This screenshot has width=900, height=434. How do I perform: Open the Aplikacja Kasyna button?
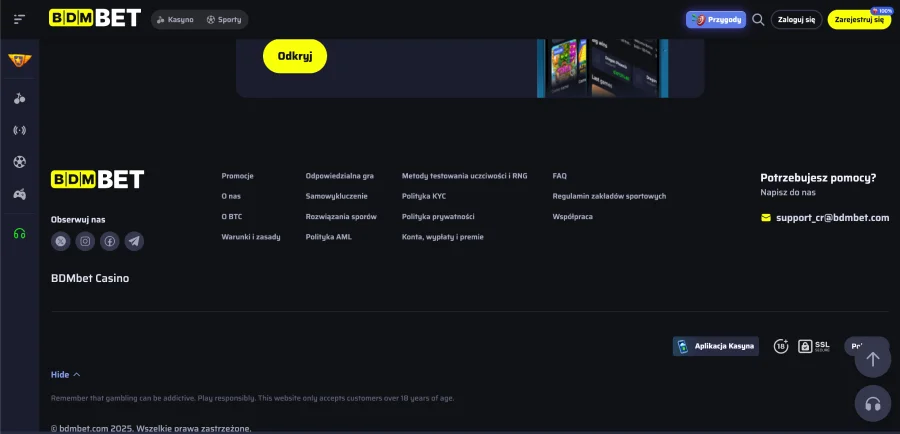coord(716,346)
